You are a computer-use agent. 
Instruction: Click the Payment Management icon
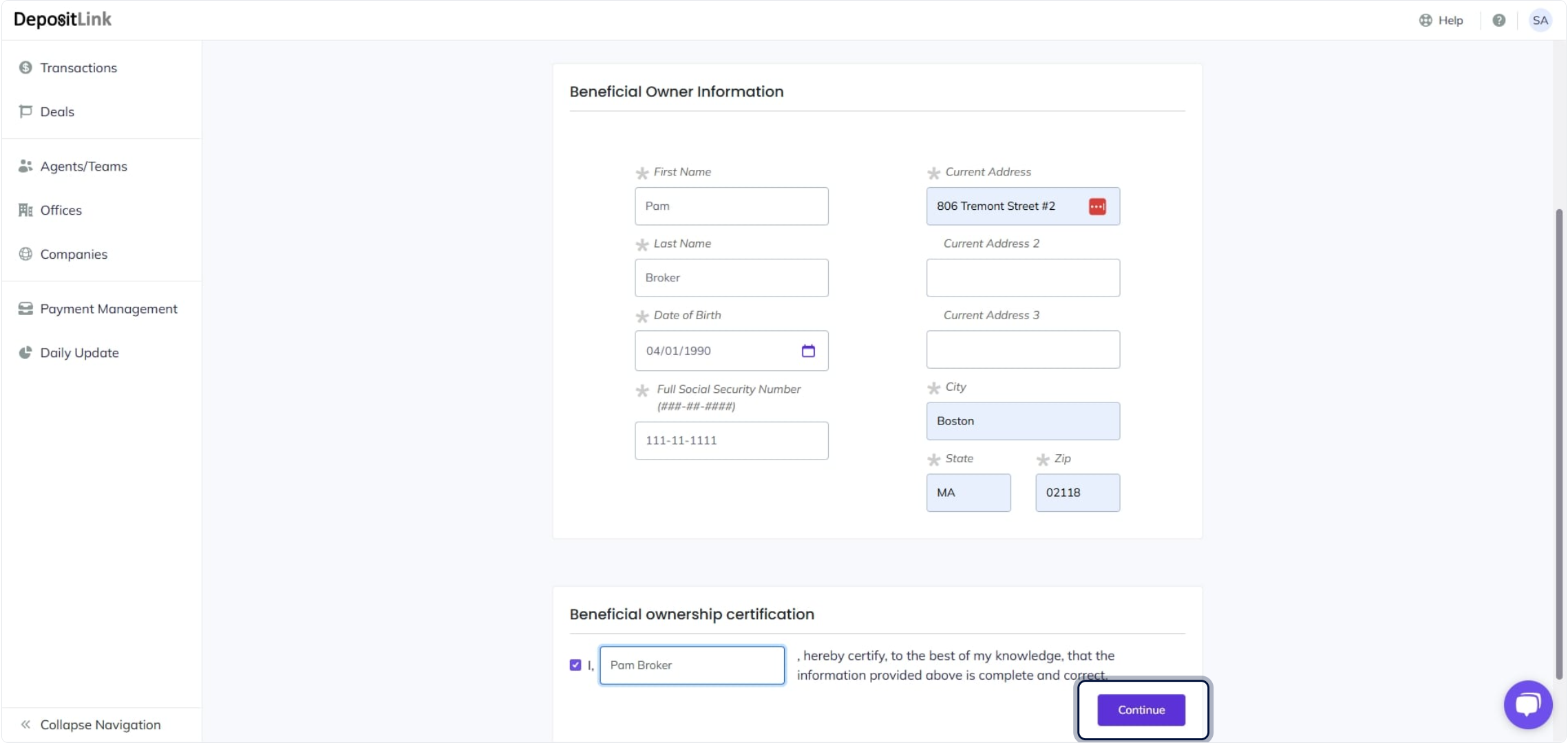click(x=25, y=308)
